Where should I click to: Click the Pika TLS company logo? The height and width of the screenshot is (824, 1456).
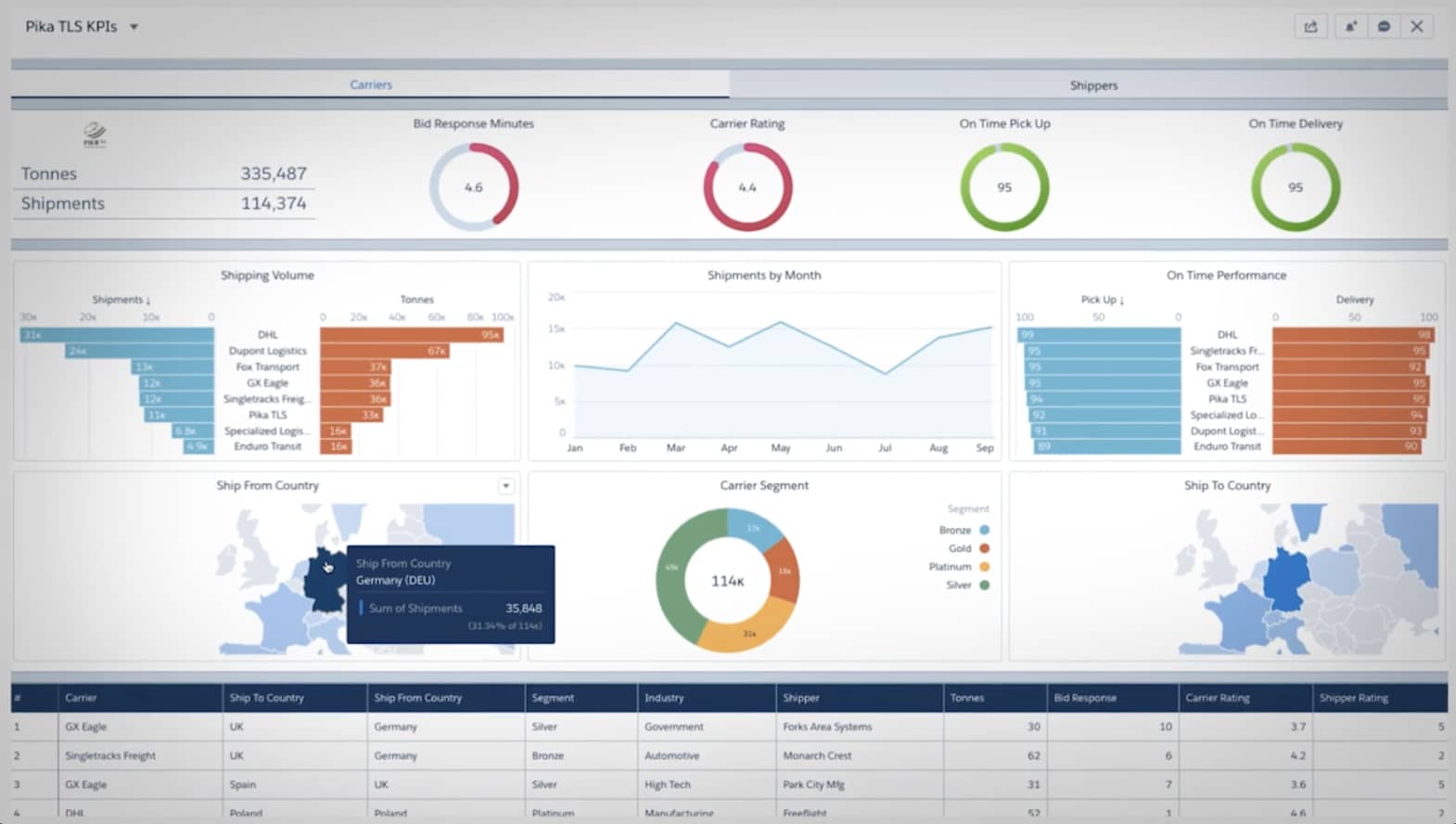click(95, 135)
